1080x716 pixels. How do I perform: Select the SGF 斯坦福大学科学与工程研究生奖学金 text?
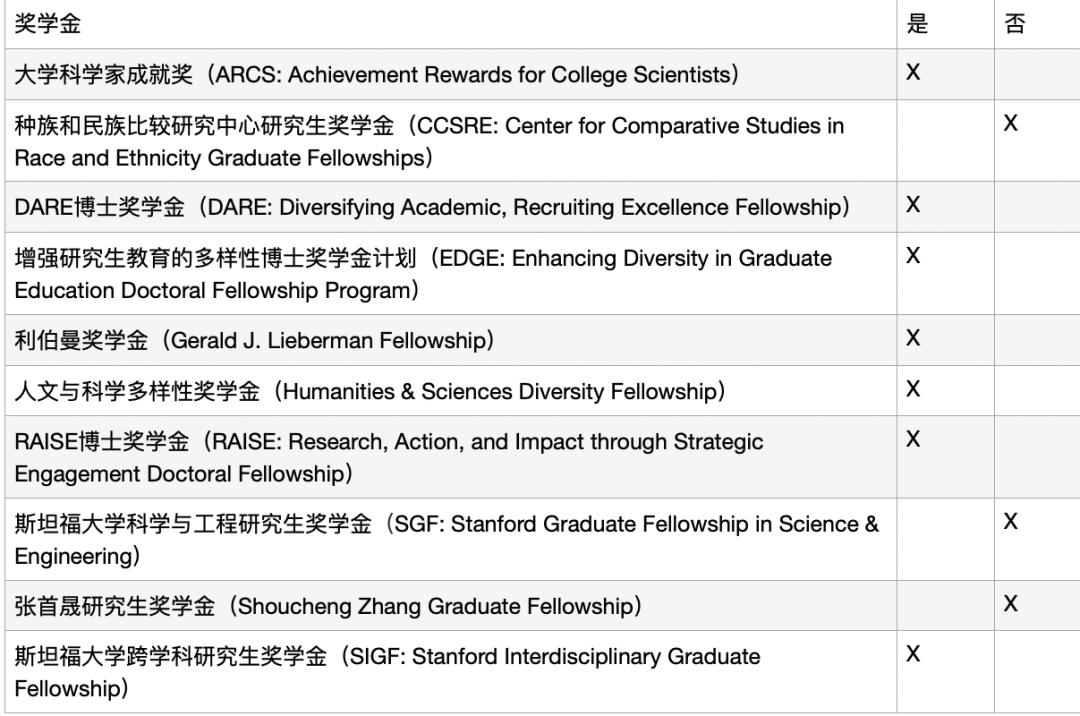[x=447, y=539]
